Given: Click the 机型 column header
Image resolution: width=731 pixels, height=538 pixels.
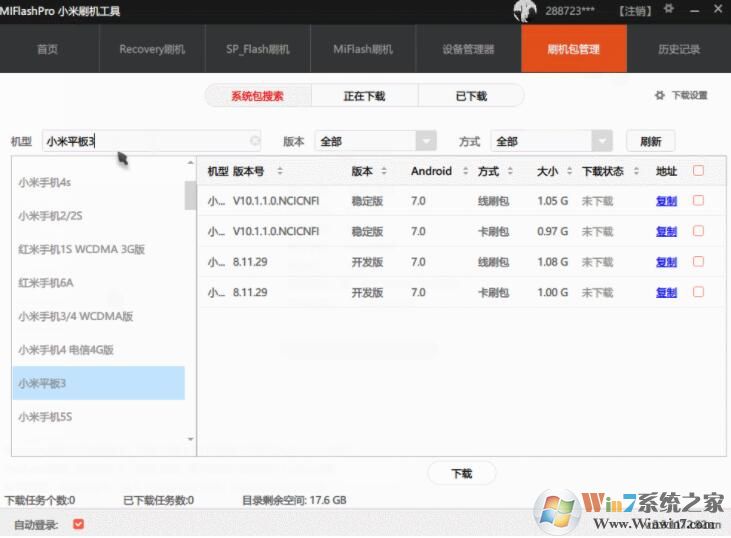Looking at the screenshot, I should coord(218,171).
